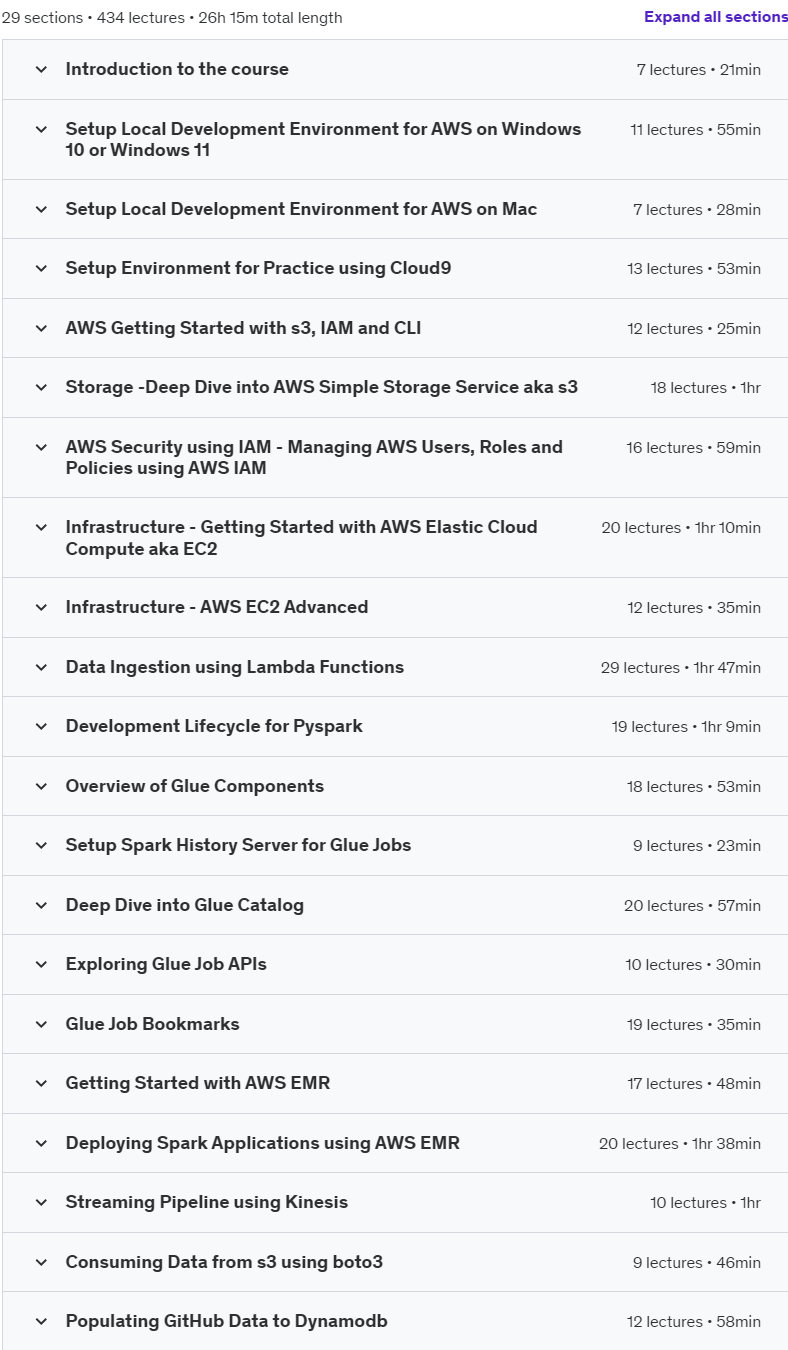Open Consuming Data from s3 using boto3 title
788x1350 pixels.
click(x=224, y=1262)
